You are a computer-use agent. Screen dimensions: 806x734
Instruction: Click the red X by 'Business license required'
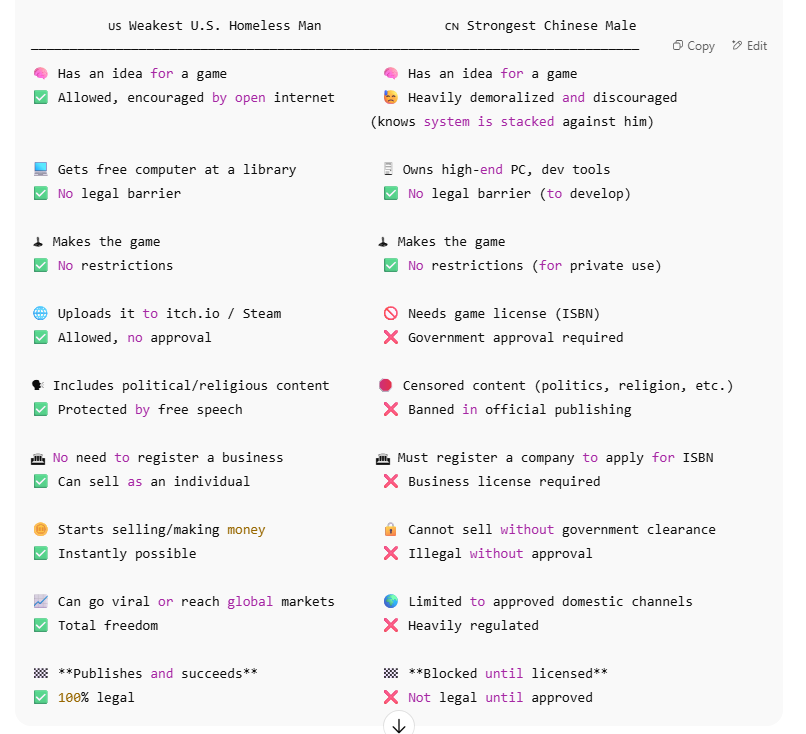tap(391, 481)
